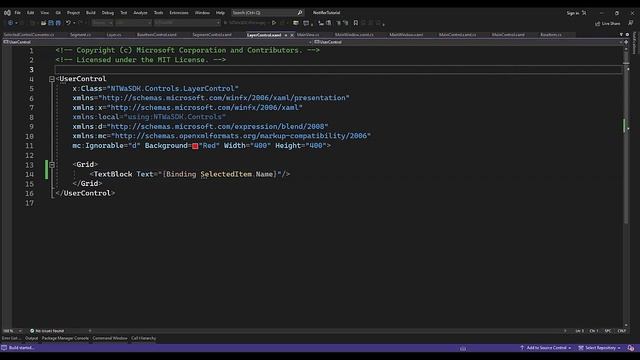Image resolution: width=640 pixels, height=360 pixels.
Task: Open the Extensions menu
Action: pos(179,13)
